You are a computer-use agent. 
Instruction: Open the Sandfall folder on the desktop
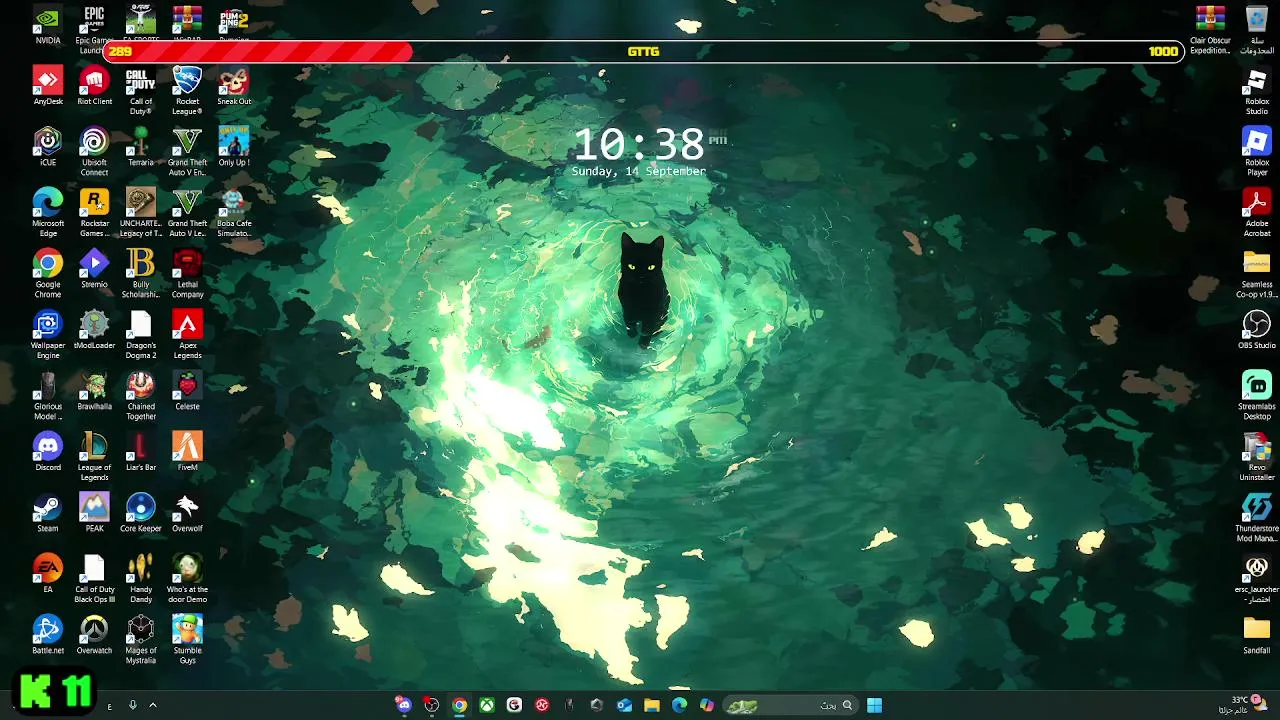click(x=1257, y=635)
